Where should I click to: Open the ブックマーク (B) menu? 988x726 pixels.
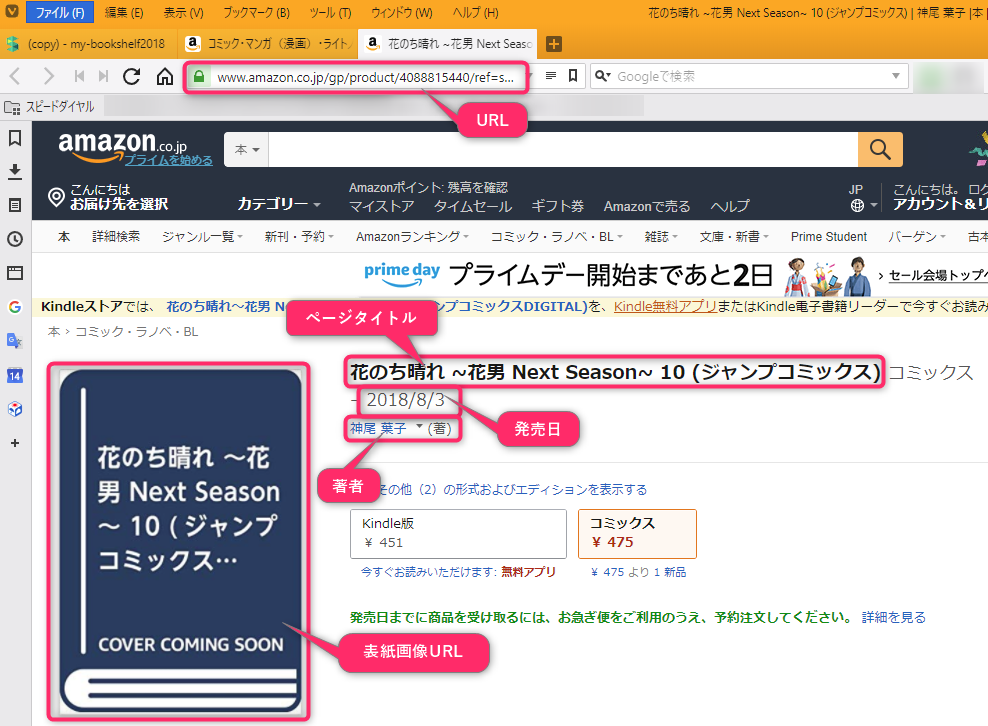[256, 12]
